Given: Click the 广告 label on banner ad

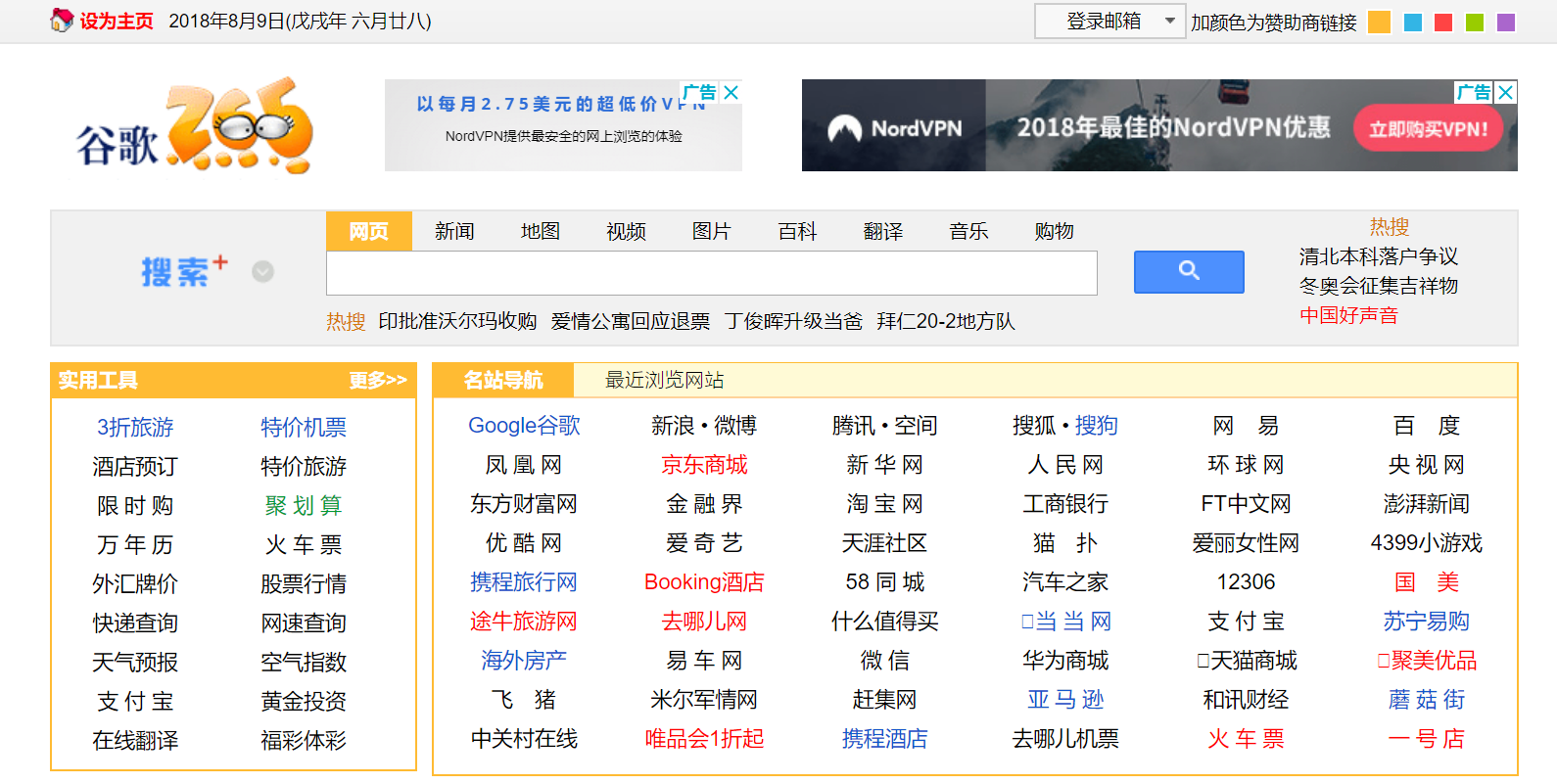Looking at the screenshot, I should [1474, 92].
